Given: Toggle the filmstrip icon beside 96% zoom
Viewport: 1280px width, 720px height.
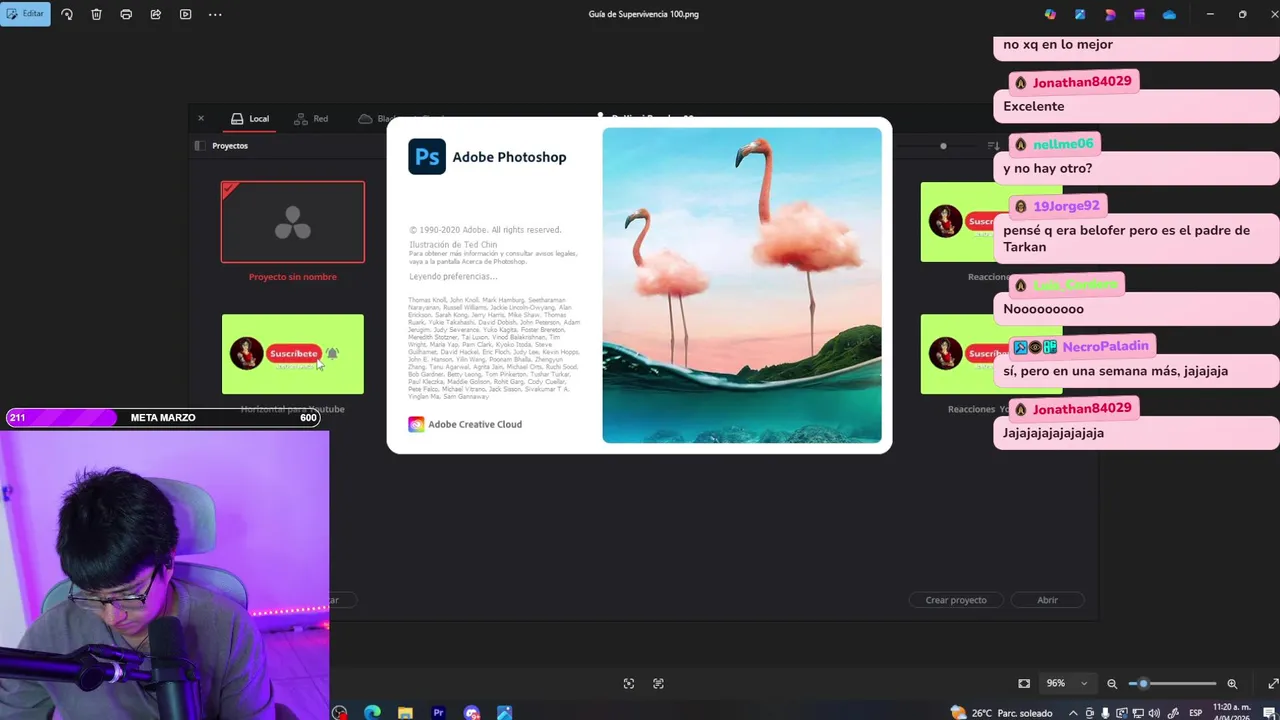Looking at the screenshot, I should point(1024,684).
